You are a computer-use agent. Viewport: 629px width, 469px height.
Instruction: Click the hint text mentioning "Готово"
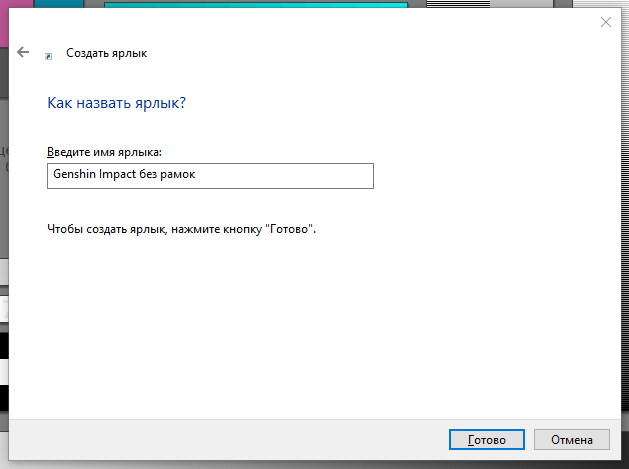tap(181, 229)
